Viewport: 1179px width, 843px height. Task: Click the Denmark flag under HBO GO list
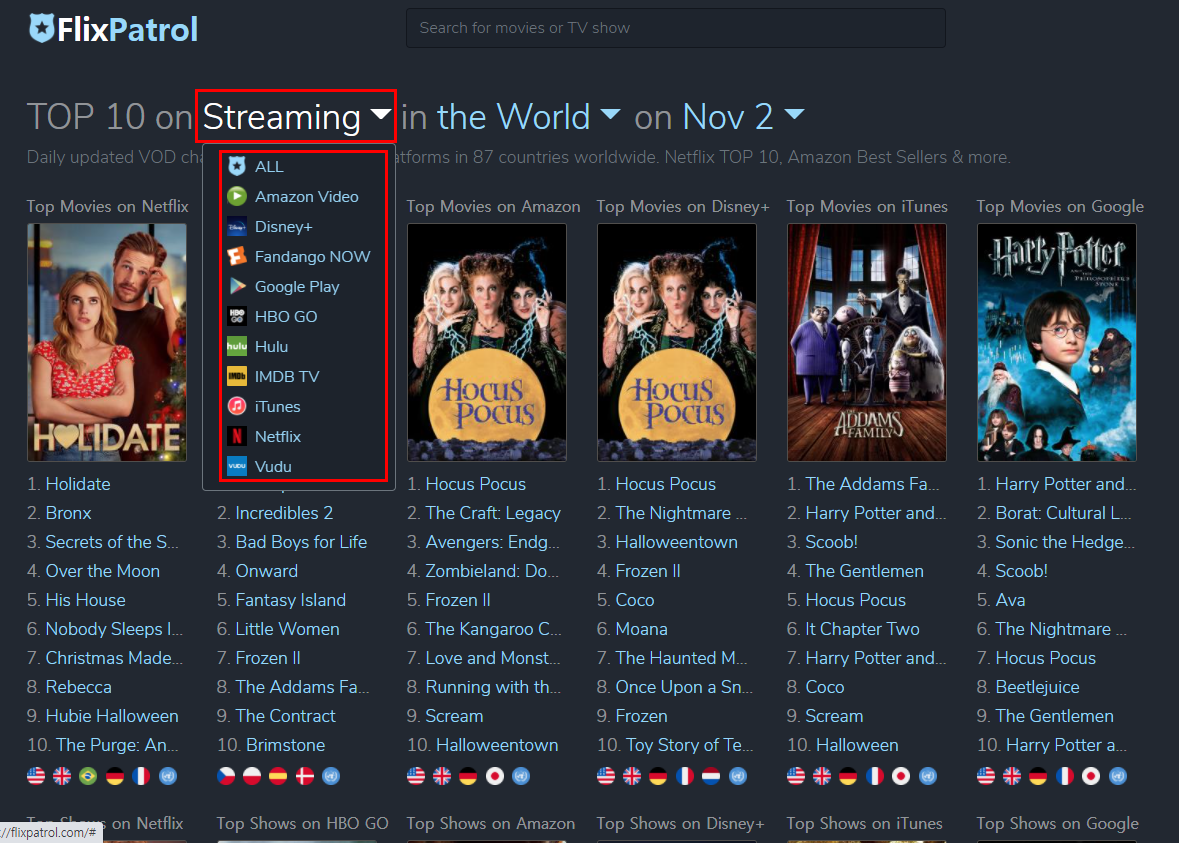pyautogui.click(x=305, y=776)
